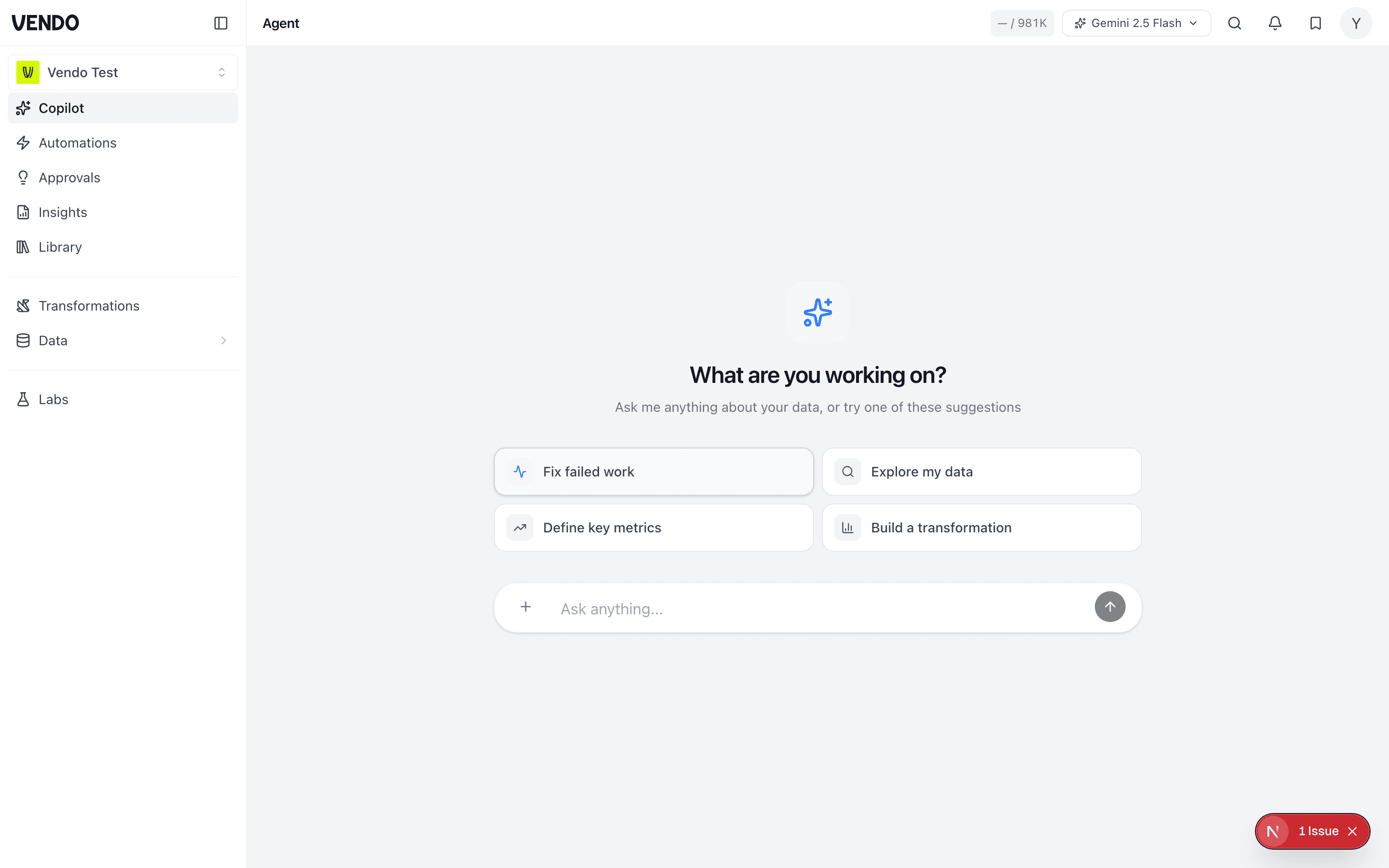Open Data in sidebar
Image resolution: width=1389 pixels, height=868 pixels.
coord(123,340)
